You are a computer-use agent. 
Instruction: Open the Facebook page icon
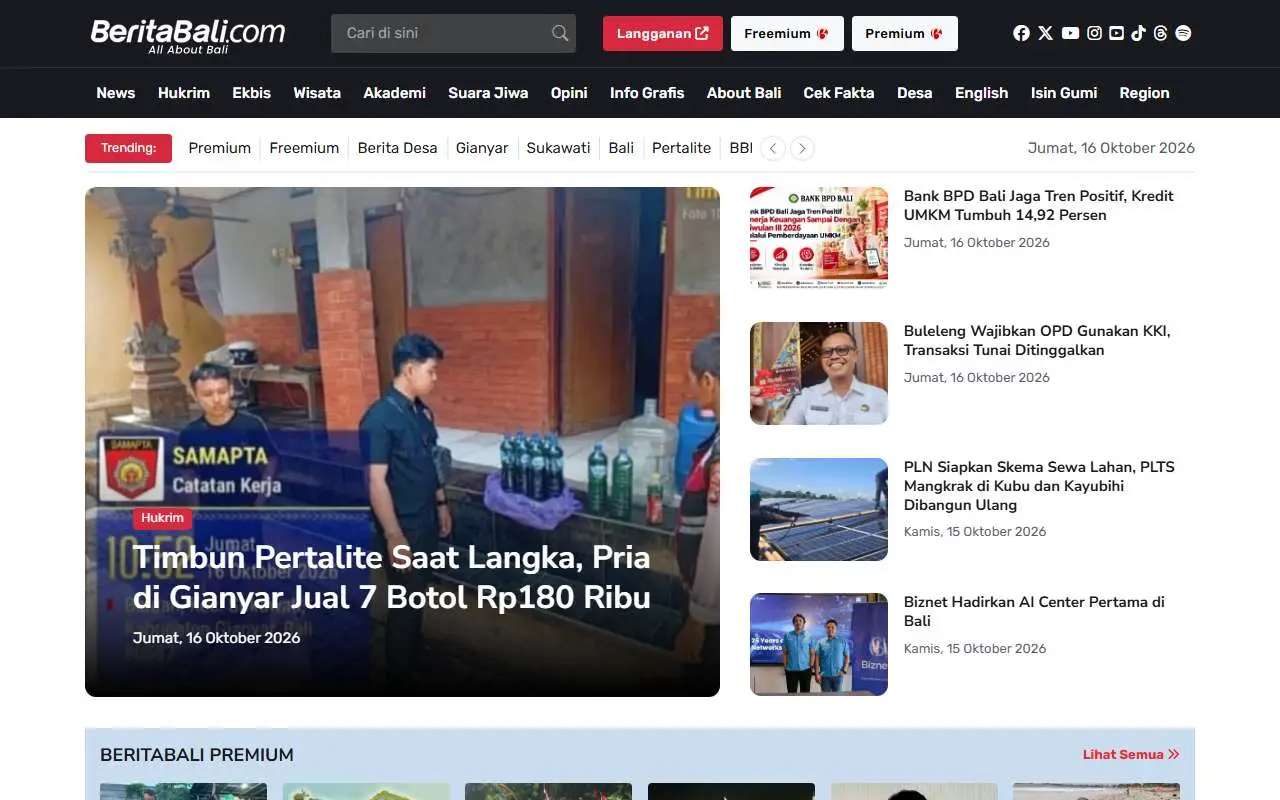[1021, 33]
